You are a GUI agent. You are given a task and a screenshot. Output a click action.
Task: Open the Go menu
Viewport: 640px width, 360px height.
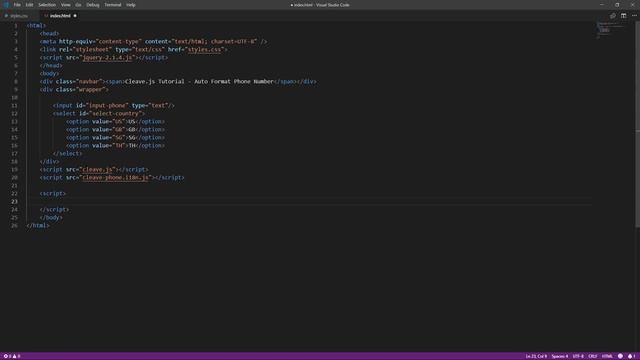[x=78, y=5]
